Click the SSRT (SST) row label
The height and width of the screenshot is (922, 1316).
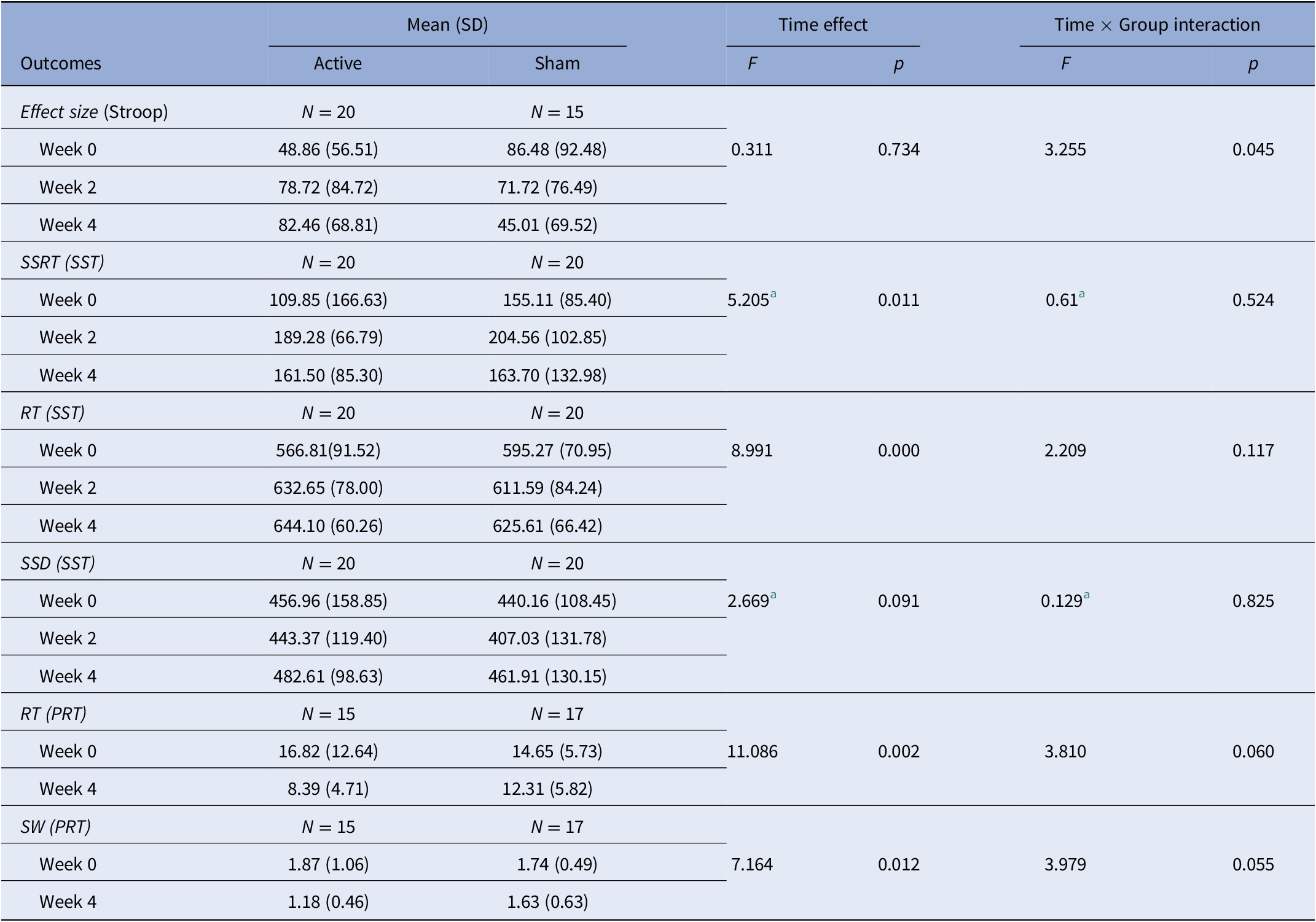[x=62, y=262]
